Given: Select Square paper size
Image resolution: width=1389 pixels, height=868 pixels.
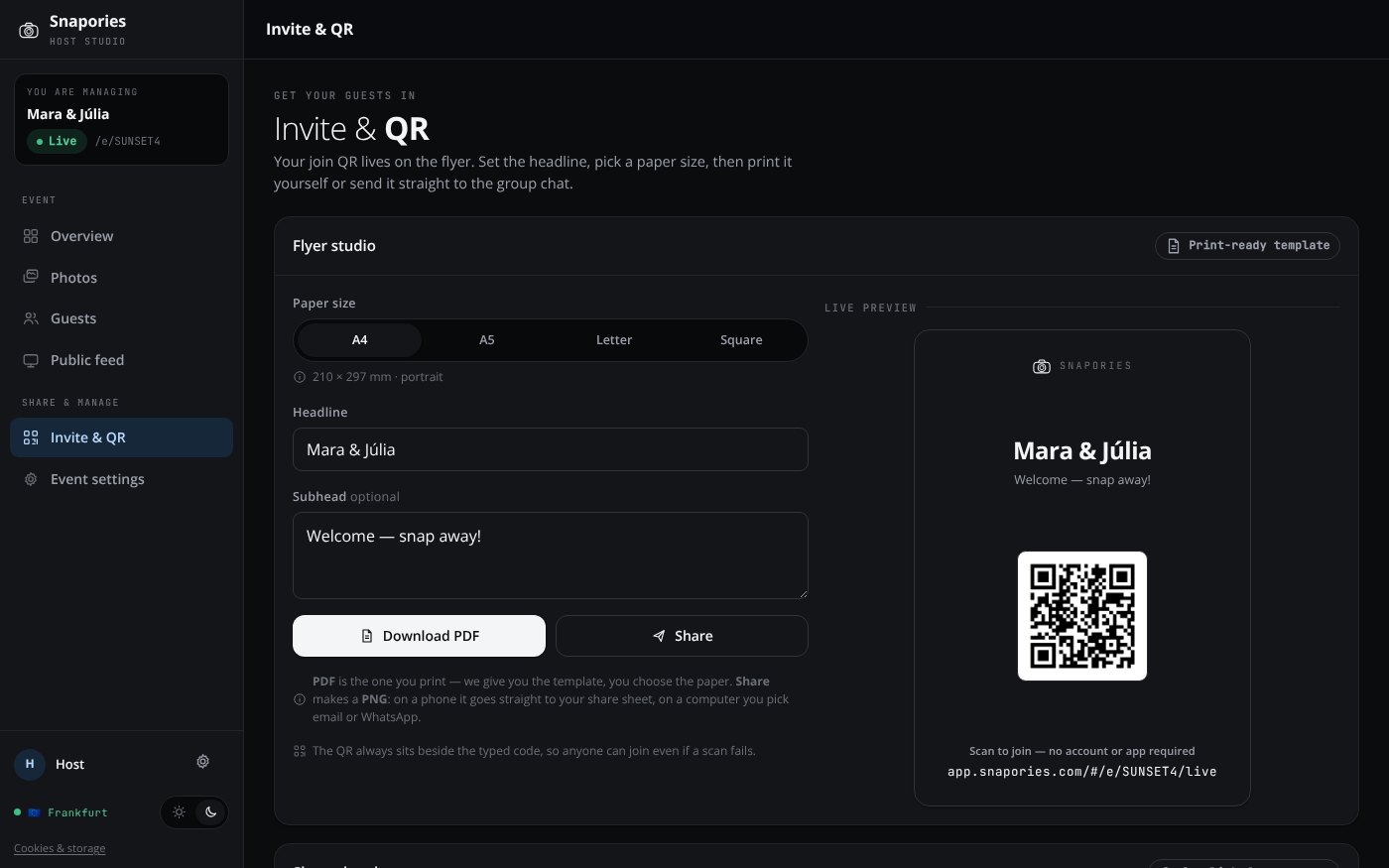Looking at the screenshot, I should click(x=741, y=340).
